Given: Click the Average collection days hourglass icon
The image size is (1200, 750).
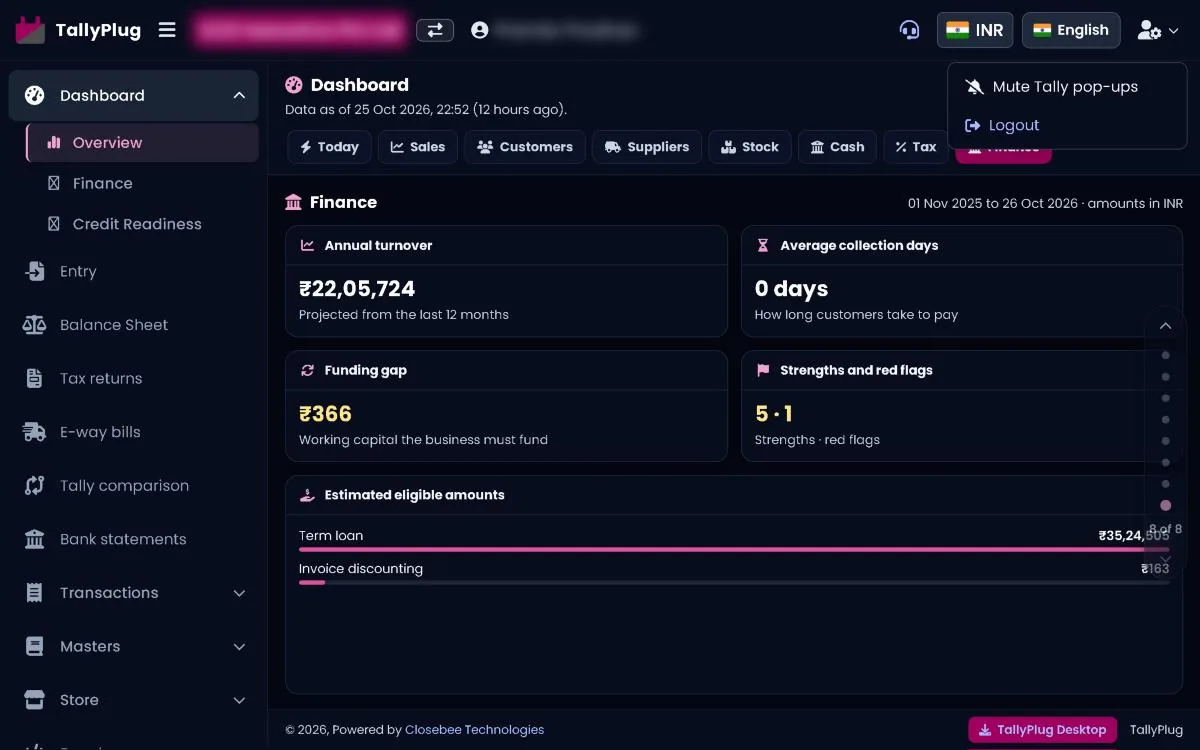Looking at the screenshot, I should pos(763,245).
